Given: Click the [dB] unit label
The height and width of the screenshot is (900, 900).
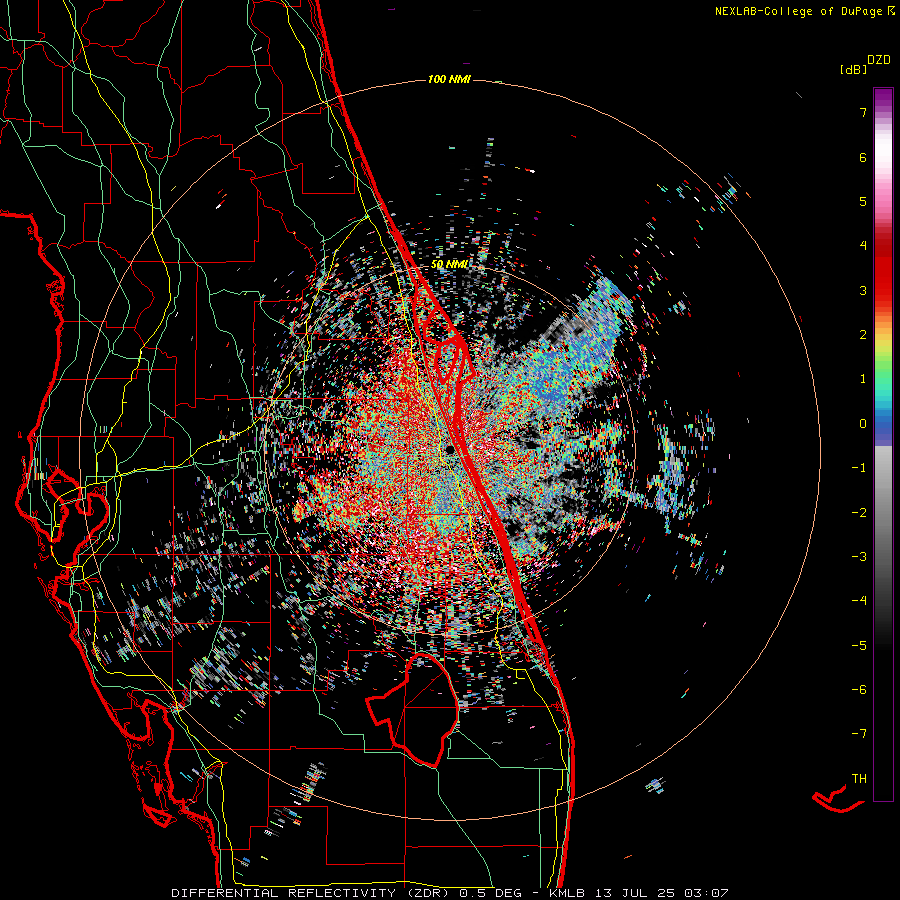Looking at the screenshot, I should (854, 70).
